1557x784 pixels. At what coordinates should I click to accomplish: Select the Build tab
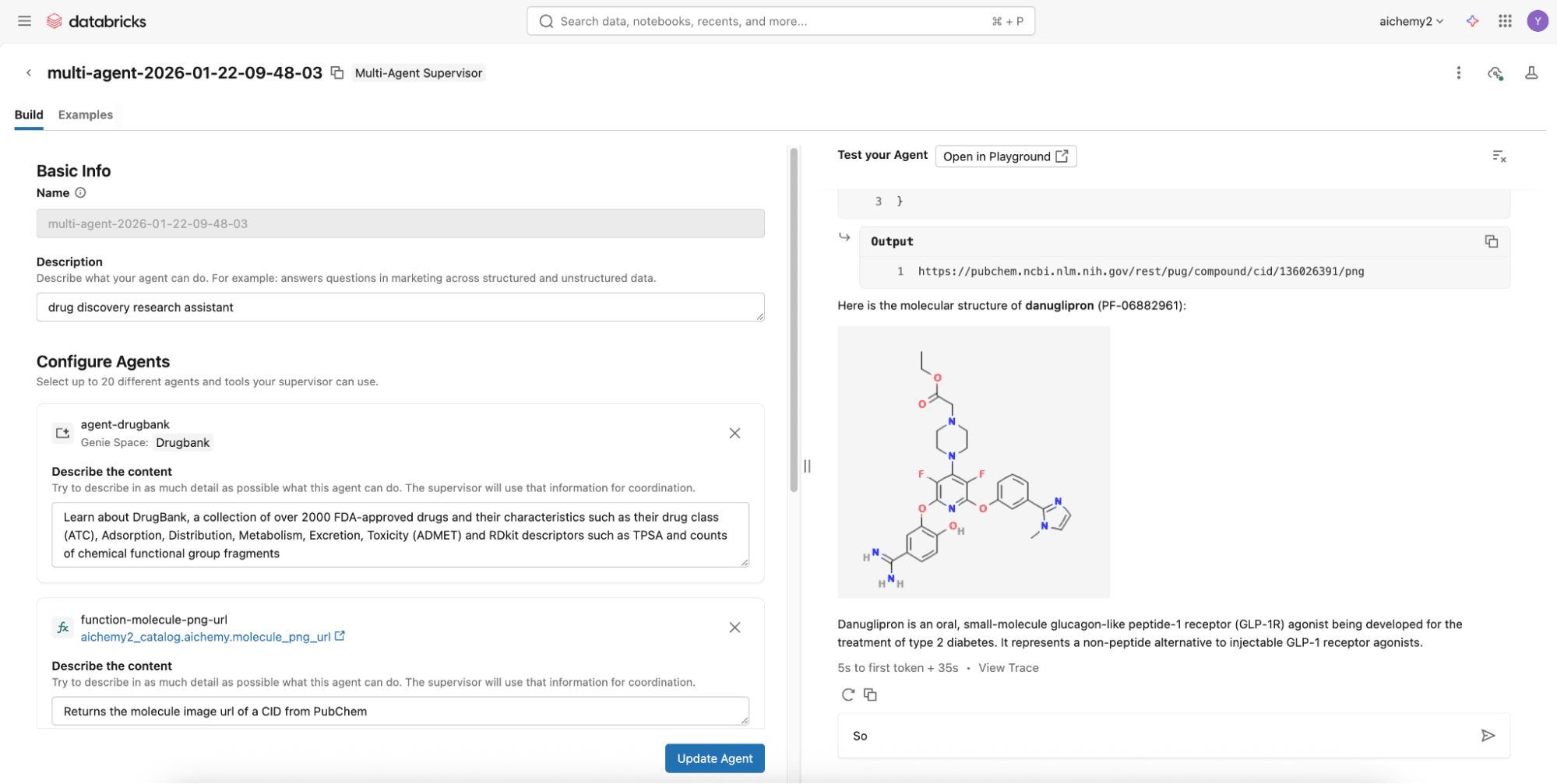pyautogui.click(x=29, y=114)
